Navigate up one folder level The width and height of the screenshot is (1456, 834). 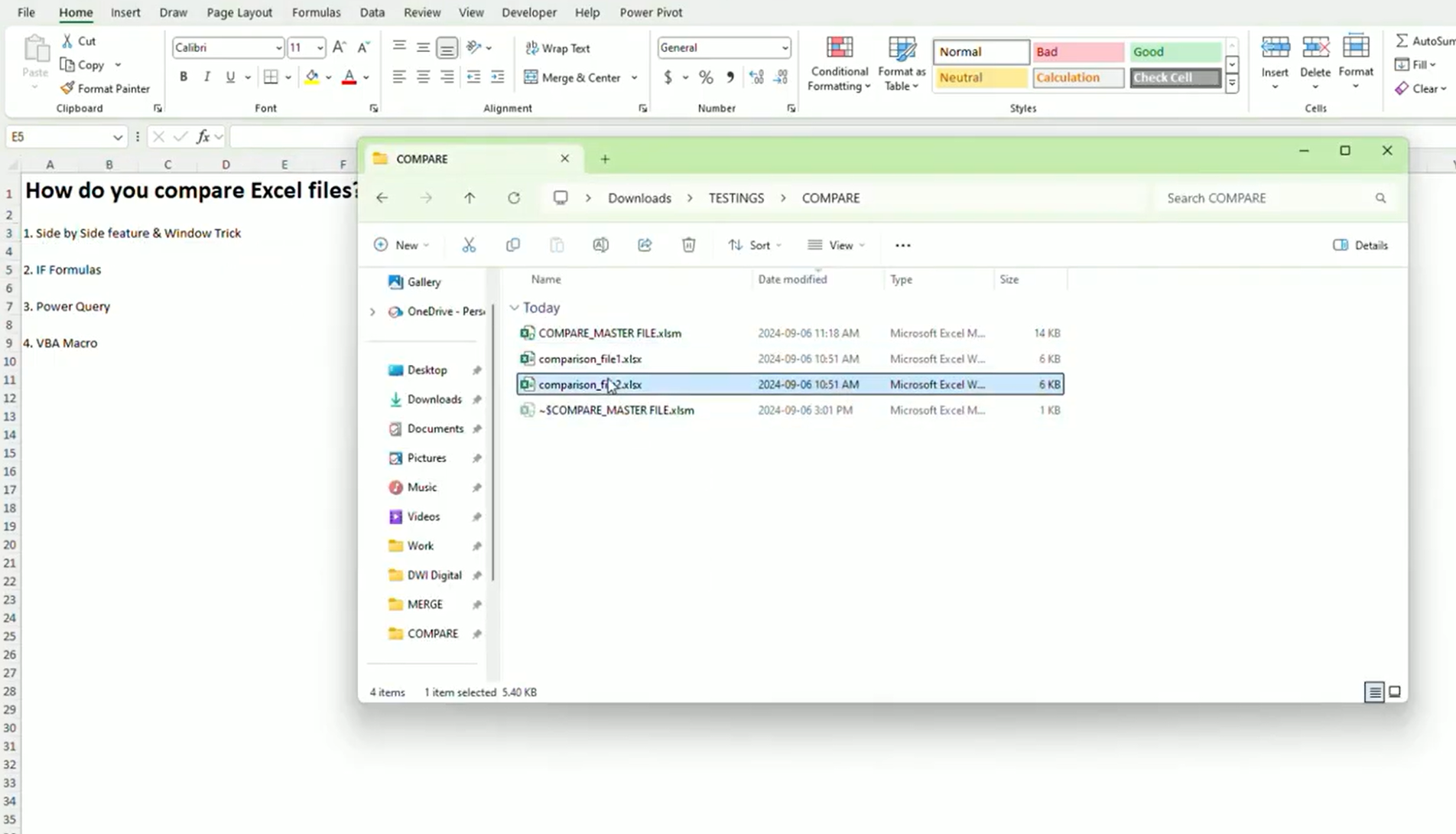point(470,198)
